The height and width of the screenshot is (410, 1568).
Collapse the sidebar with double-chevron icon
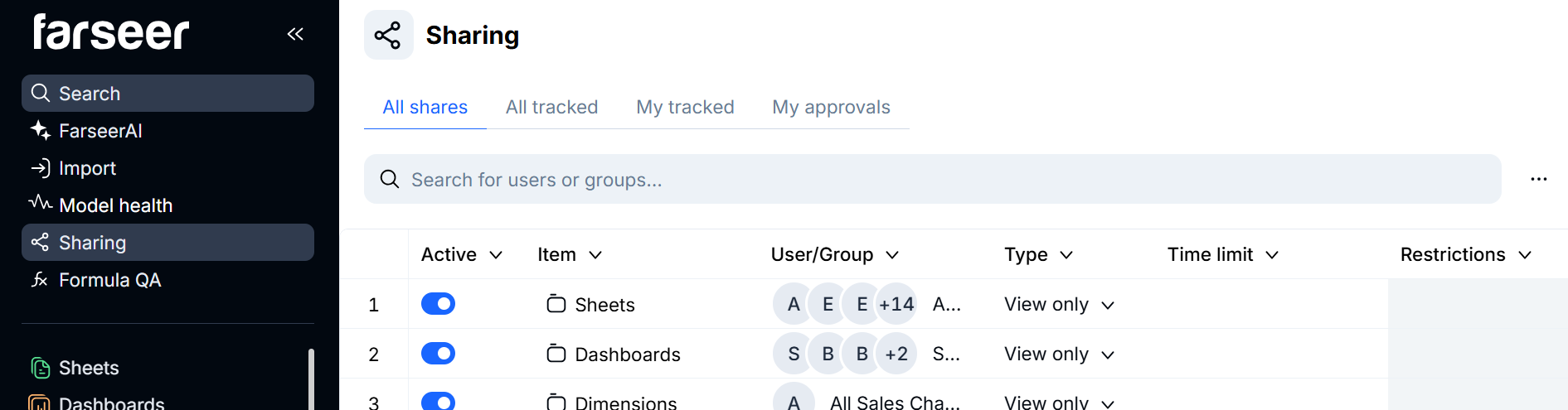(295, 34)
